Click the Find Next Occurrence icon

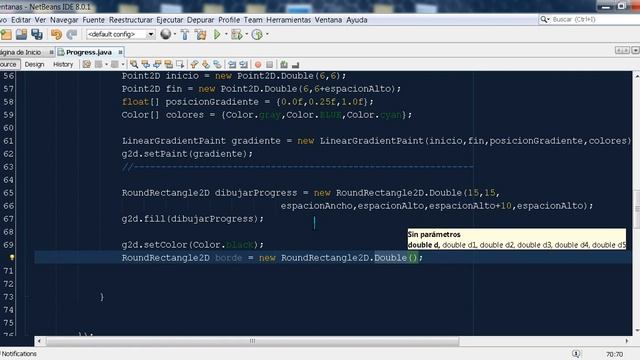[157, 64]
